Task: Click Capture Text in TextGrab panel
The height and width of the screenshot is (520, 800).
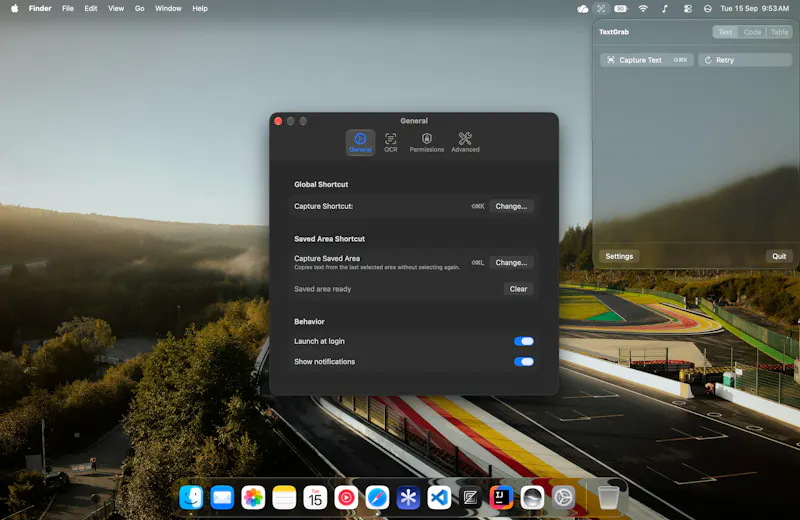Action: click(647, 60)
